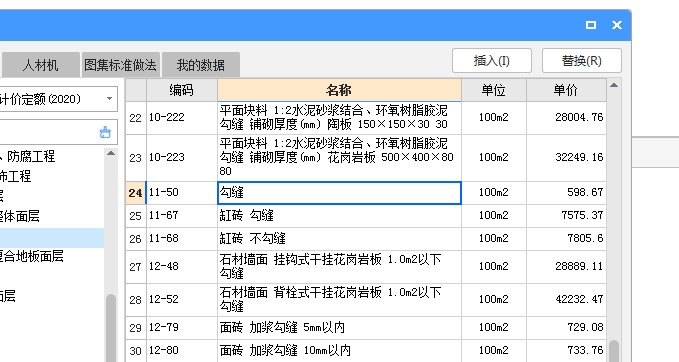Click code cell 12-52
Image resolution: width=679 pixels, height=362 pixels.
click(x=182, y=300)
